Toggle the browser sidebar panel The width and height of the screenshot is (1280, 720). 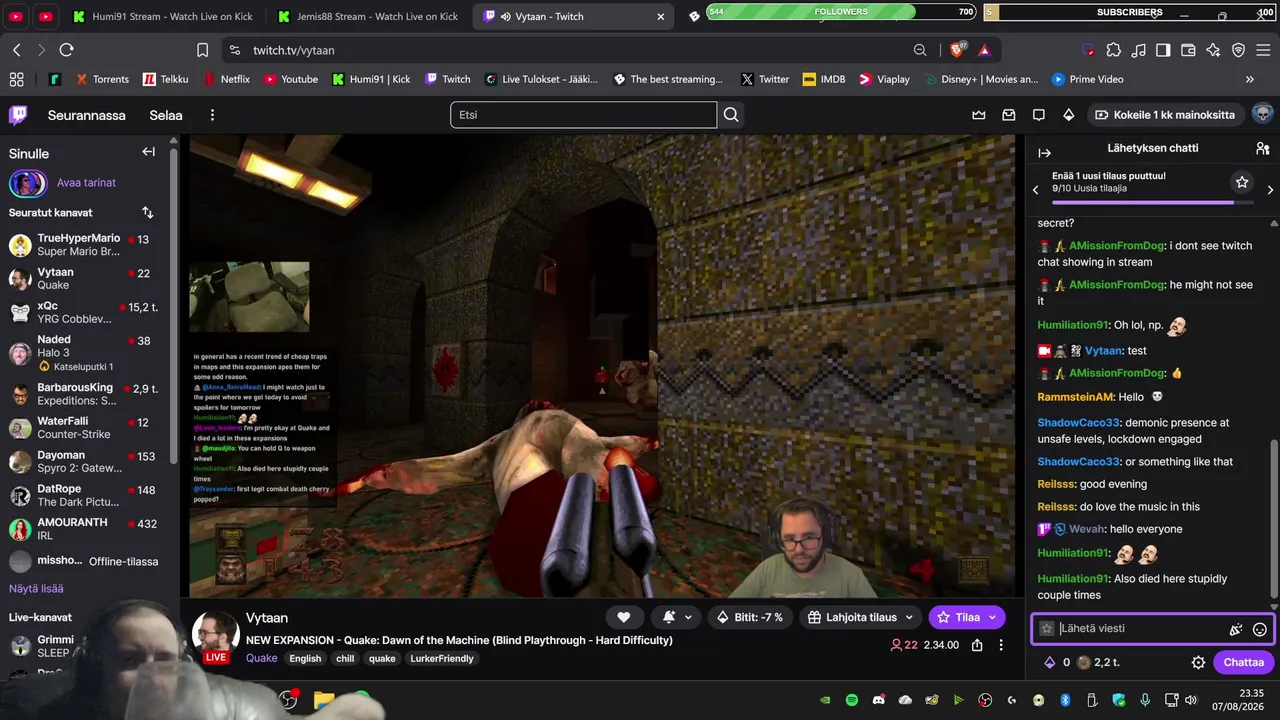tap(1163, 50)
